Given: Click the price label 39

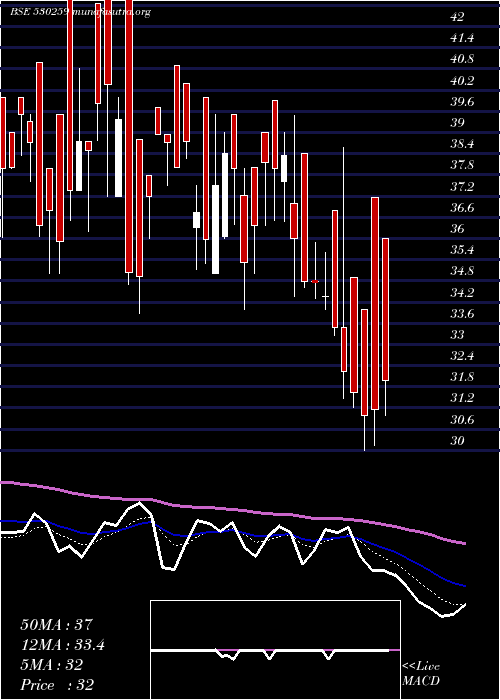Looking at the screenshot, I should pyautogui.click(x=457, y=123).
